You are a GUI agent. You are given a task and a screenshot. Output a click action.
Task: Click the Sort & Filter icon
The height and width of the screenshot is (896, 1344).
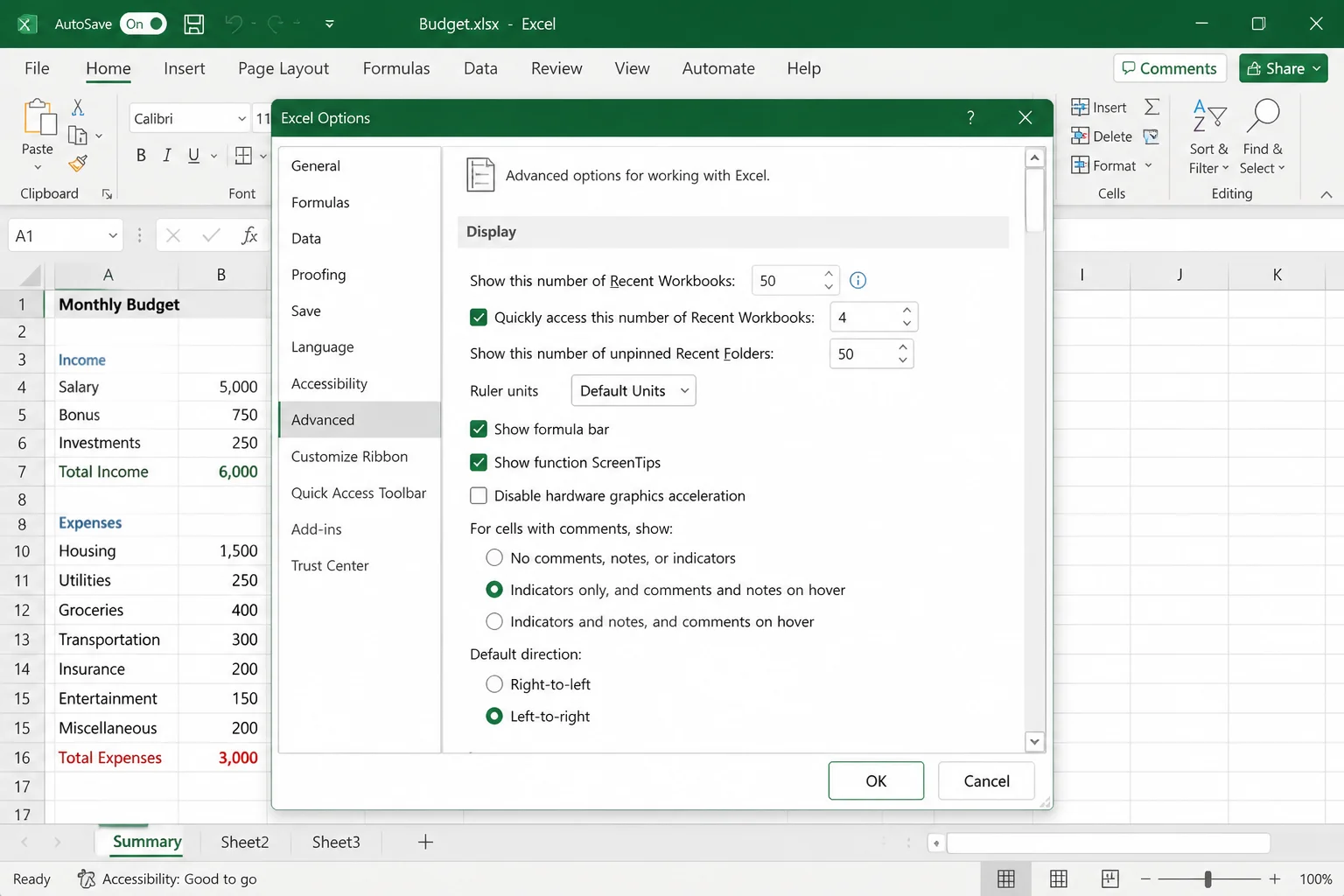[1209, 115]
